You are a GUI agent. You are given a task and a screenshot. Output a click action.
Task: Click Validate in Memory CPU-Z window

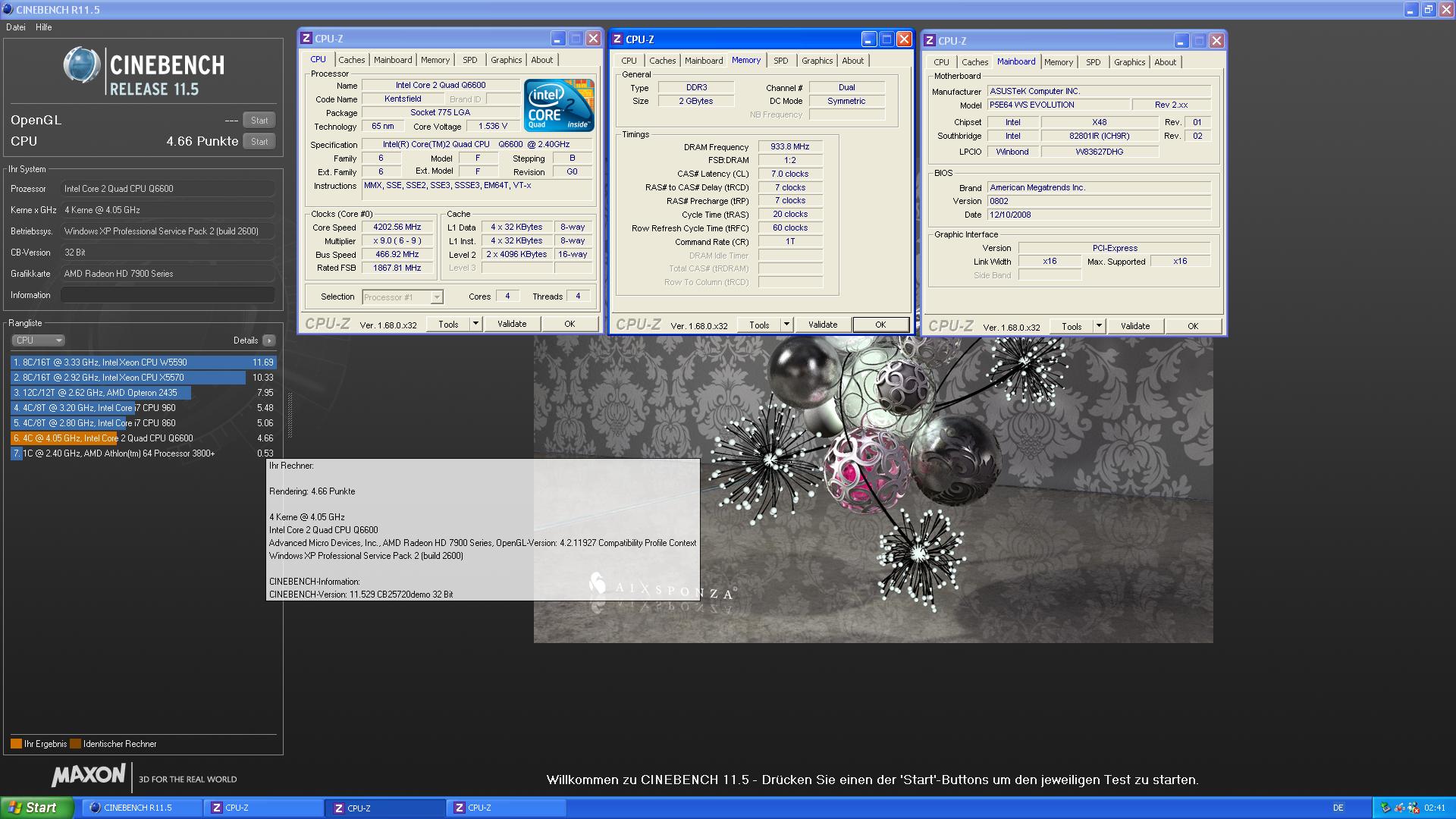[823, 325]
